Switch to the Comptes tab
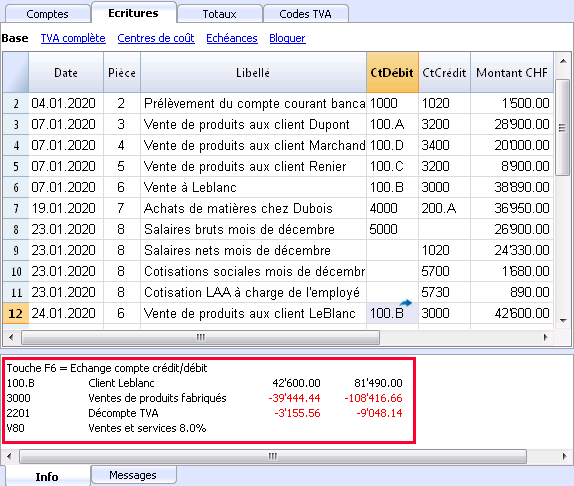This screenshot has width=574, height=486. [x=48, y=14]
